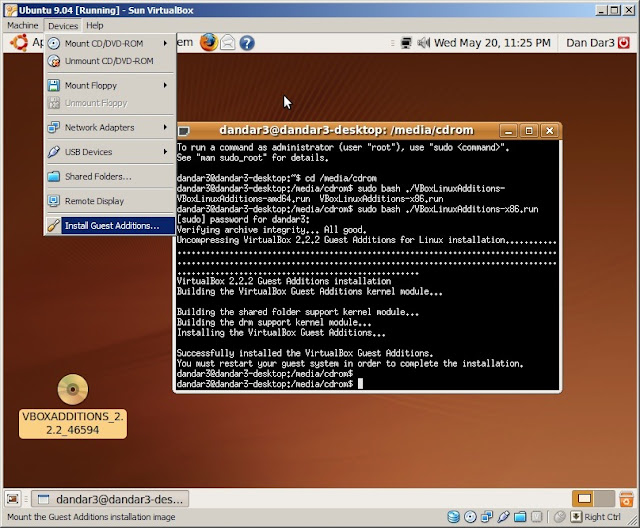Click the remote display status bar icon
Viewport: 640px width, 528px height.
(x=536, y=517)
